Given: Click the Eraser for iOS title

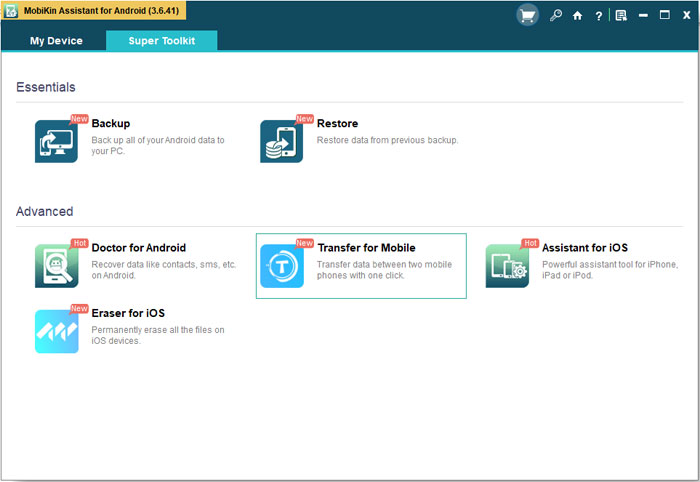Looking at the screenshot, I should pos(128,313).
